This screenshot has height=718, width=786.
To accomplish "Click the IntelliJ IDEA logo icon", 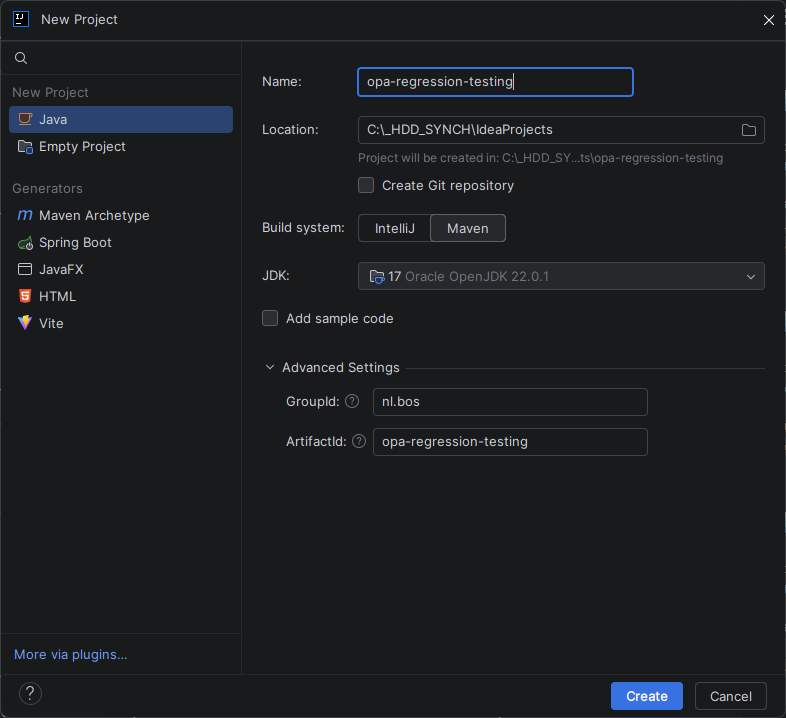I will pyautogui.click(x=21, y=20).
